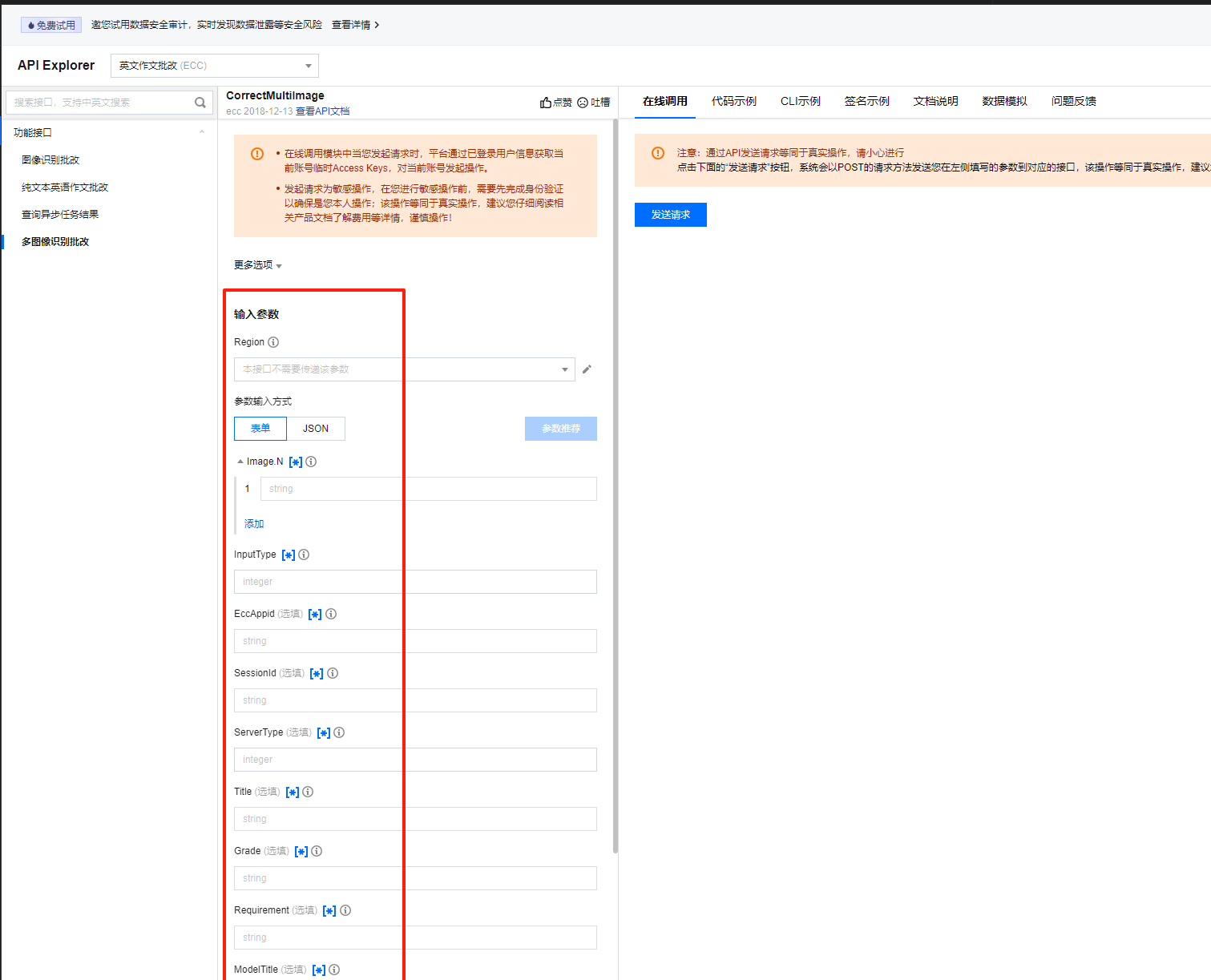Click the variable [*] icon for EccAppid
This screenshot has height=980, width=1211.
coord(315,615)
